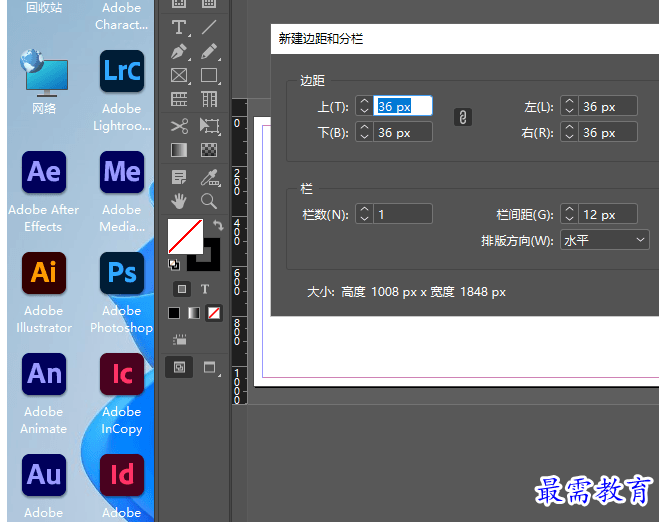Set formatting affects container
Screen dimensions: 659x522
click(x=182, y=289)
